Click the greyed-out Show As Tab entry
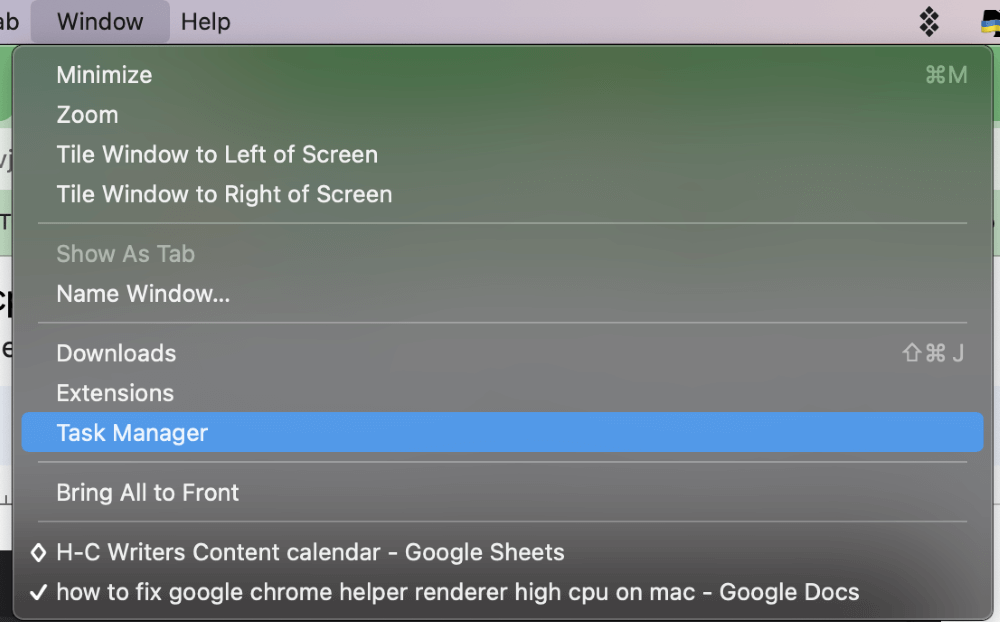This screenshot has width=1000, height=622. [x=125, y=254]
